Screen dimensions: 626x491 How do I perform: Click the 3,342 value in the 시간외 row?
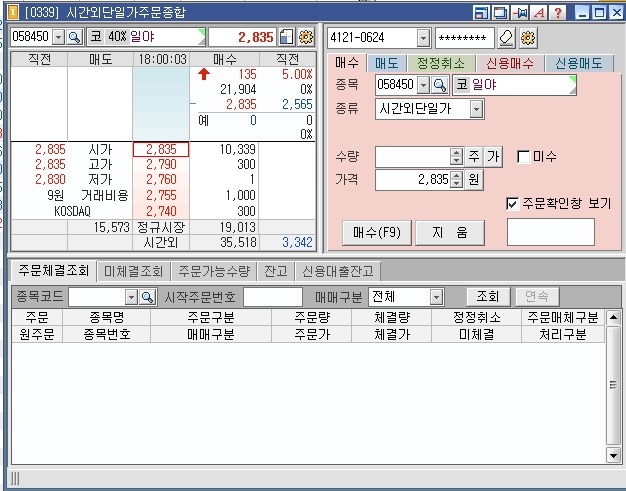297,242
